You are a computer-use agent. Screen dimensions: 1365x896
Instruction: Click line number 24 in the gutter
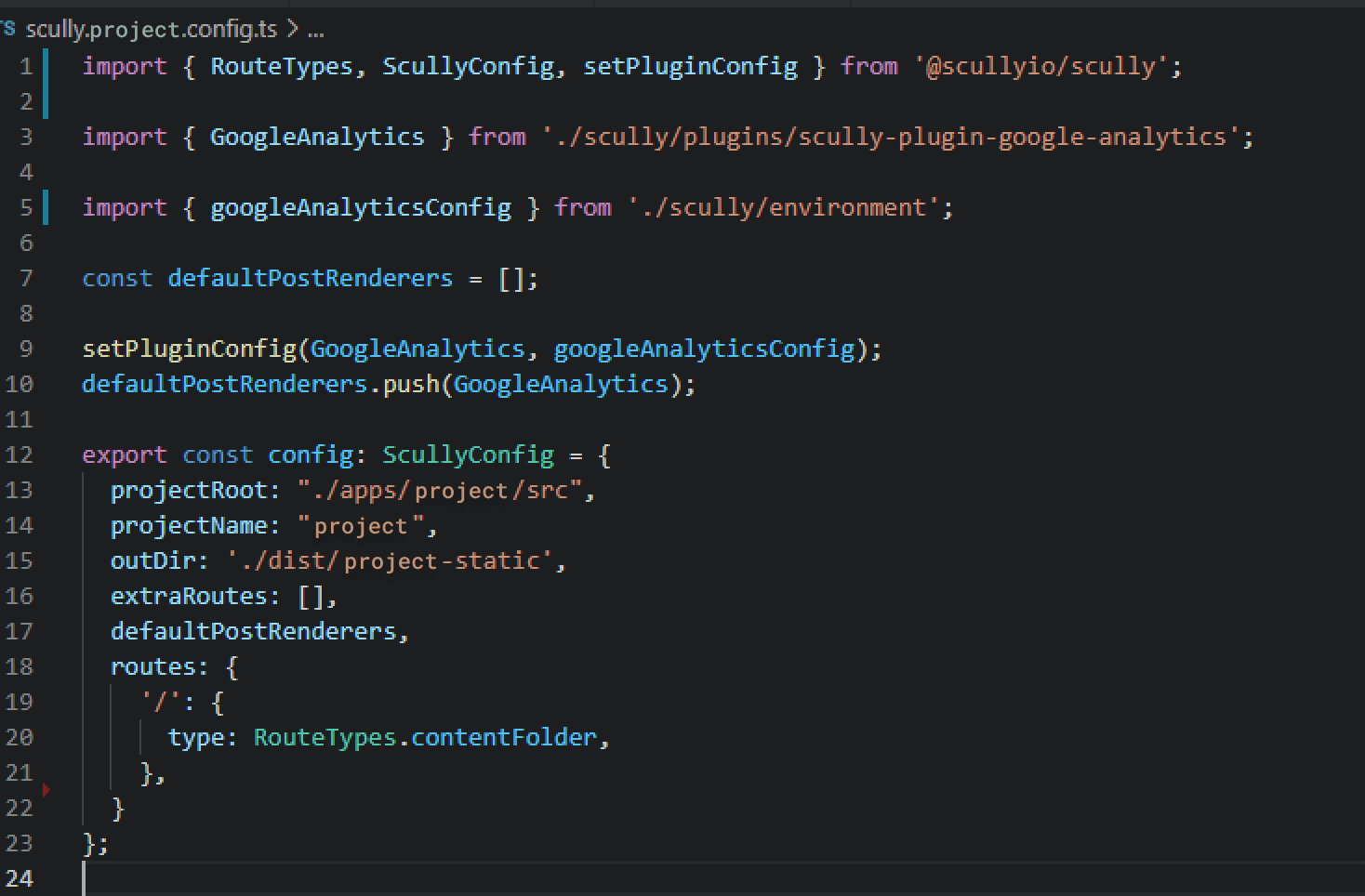[20, 878]
